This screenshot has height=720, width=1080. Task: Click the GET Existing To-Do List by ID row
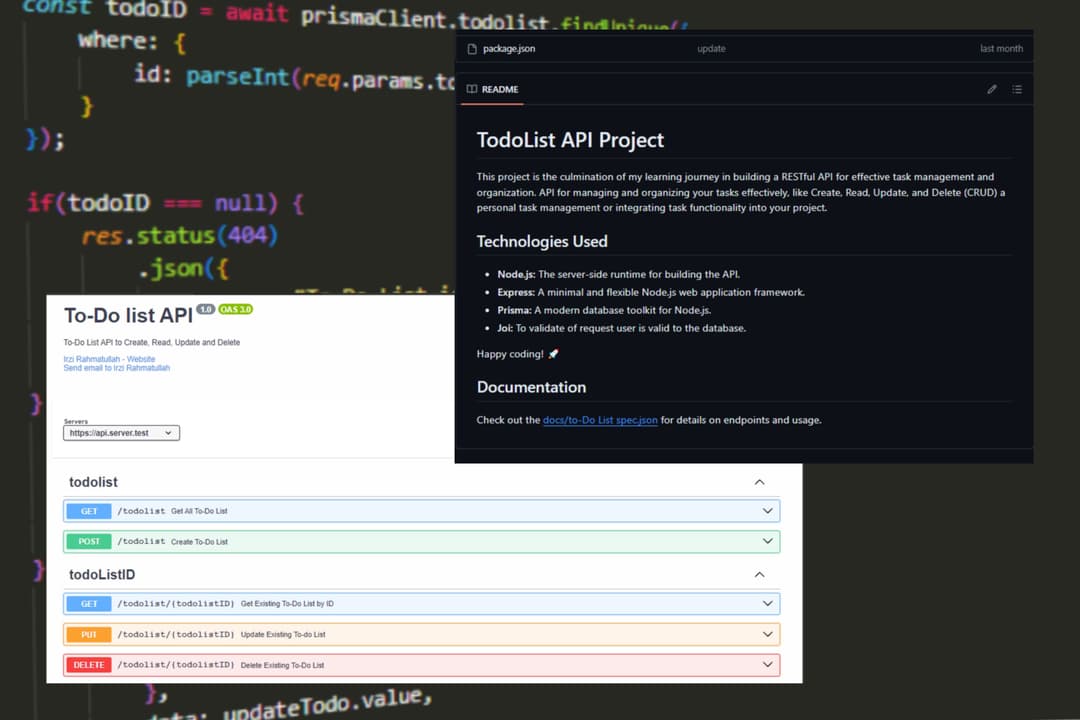pos(420,604)
